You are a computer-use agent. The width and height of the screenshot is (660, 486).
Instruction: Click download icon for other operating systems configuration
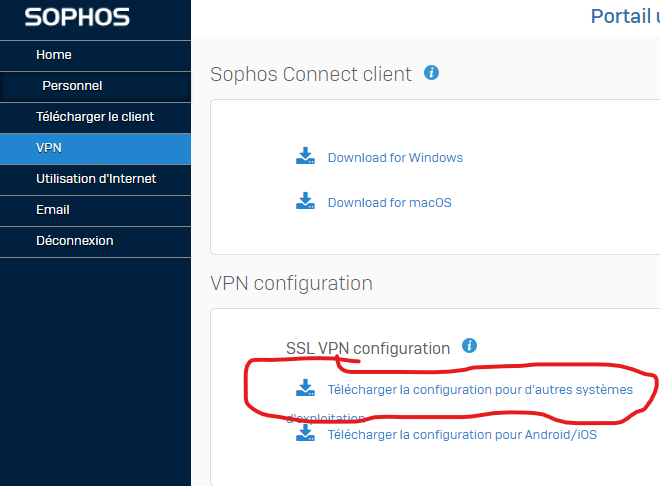tap(305, 388)
